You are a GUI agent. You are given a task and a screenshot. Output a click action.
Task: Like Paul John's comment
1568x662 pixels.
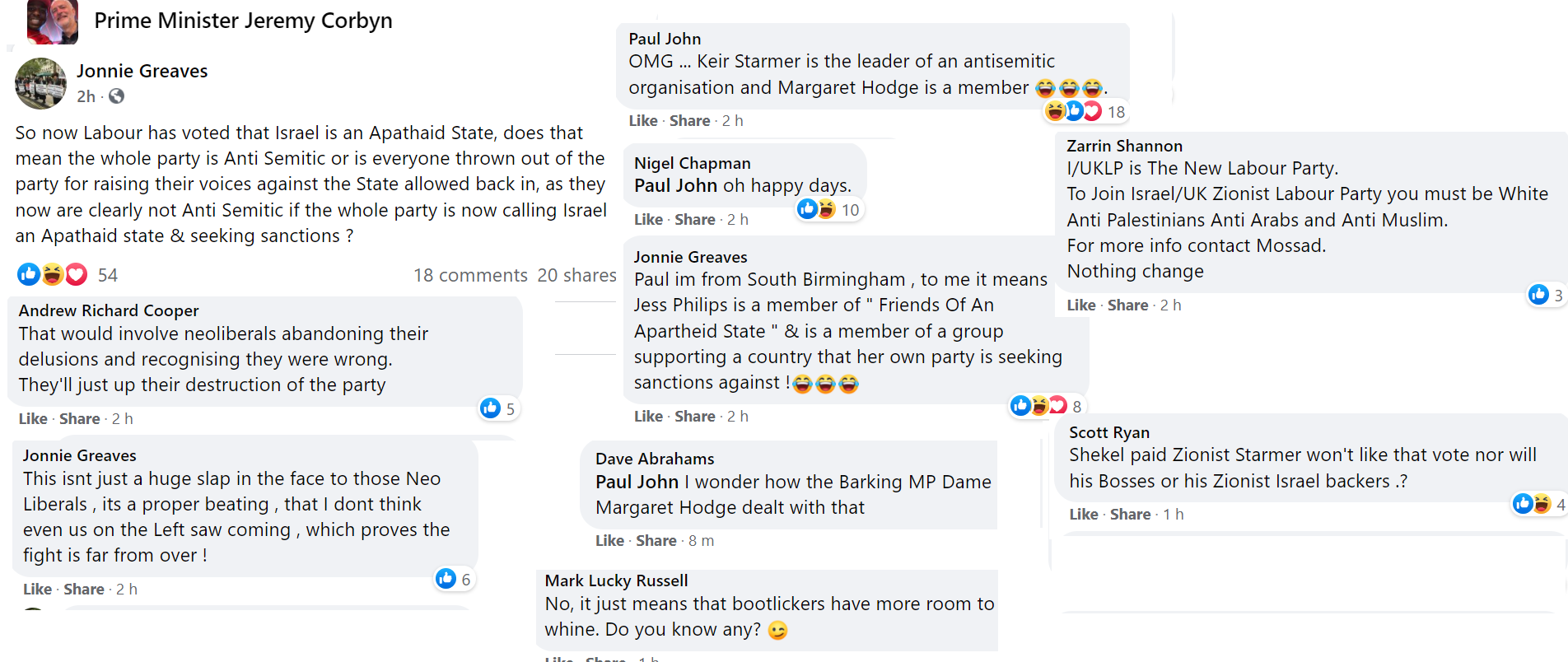tap(642, 121)
